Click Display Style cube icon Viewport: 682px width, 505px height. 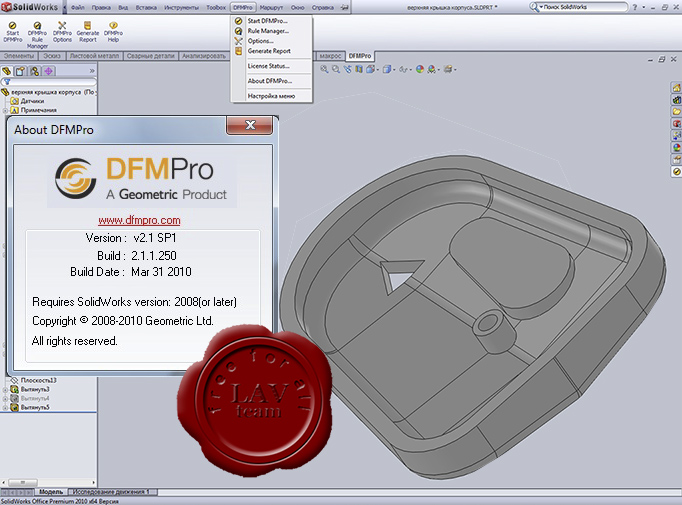(387, 69)
